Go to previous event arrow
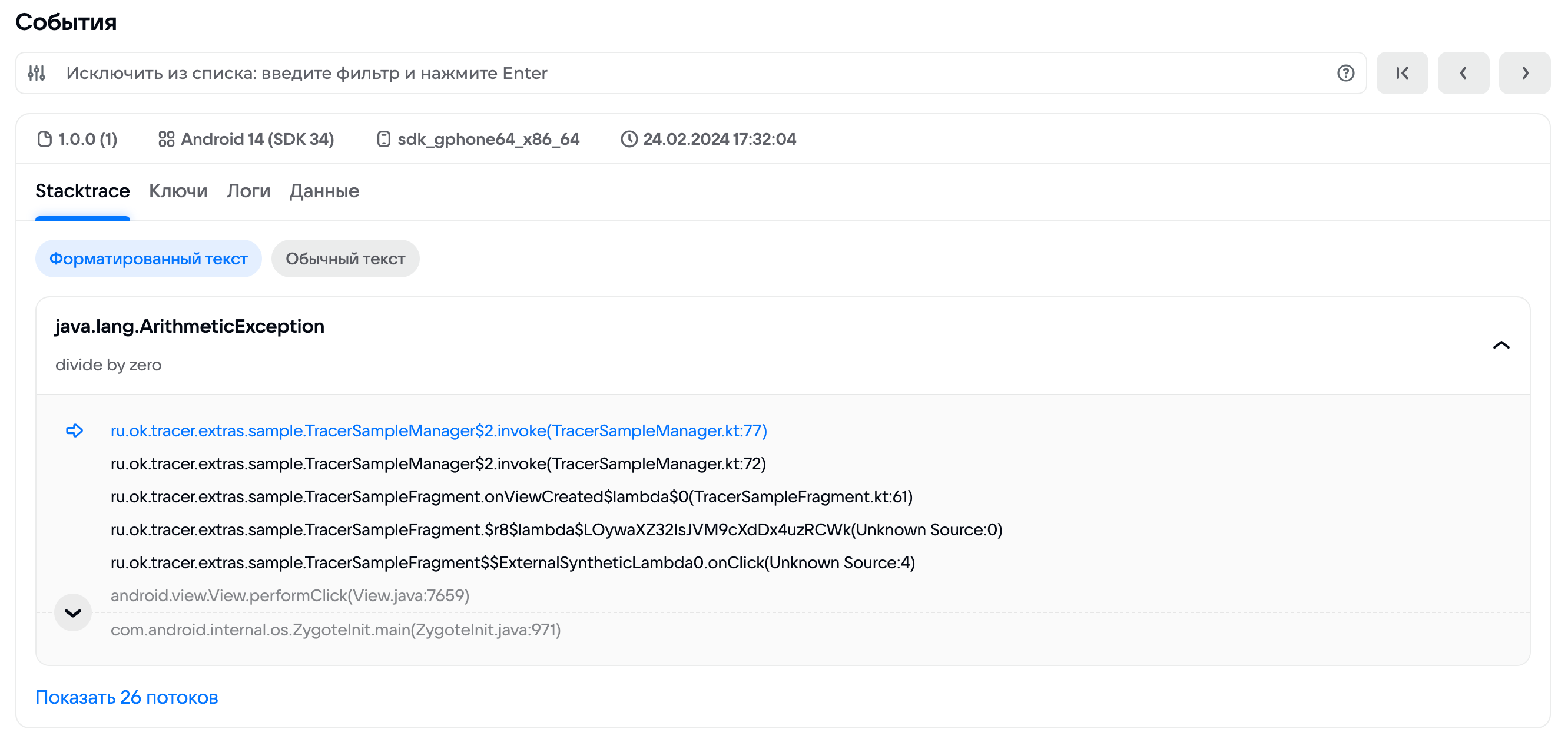Screen dimensions: 1568x742 1463,73
